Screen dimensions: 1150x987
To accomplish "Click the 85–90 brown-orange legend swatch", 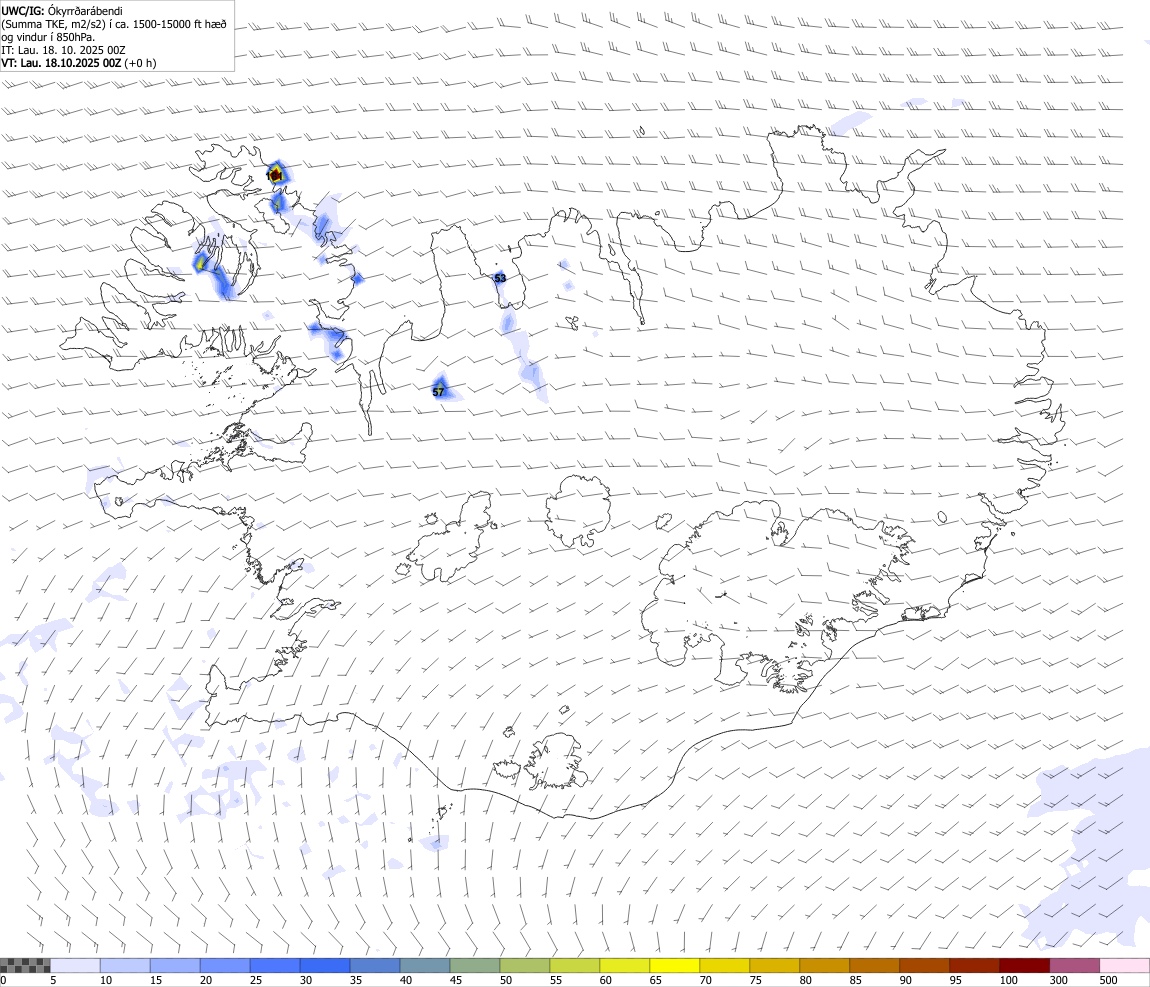I will [874, 965].
